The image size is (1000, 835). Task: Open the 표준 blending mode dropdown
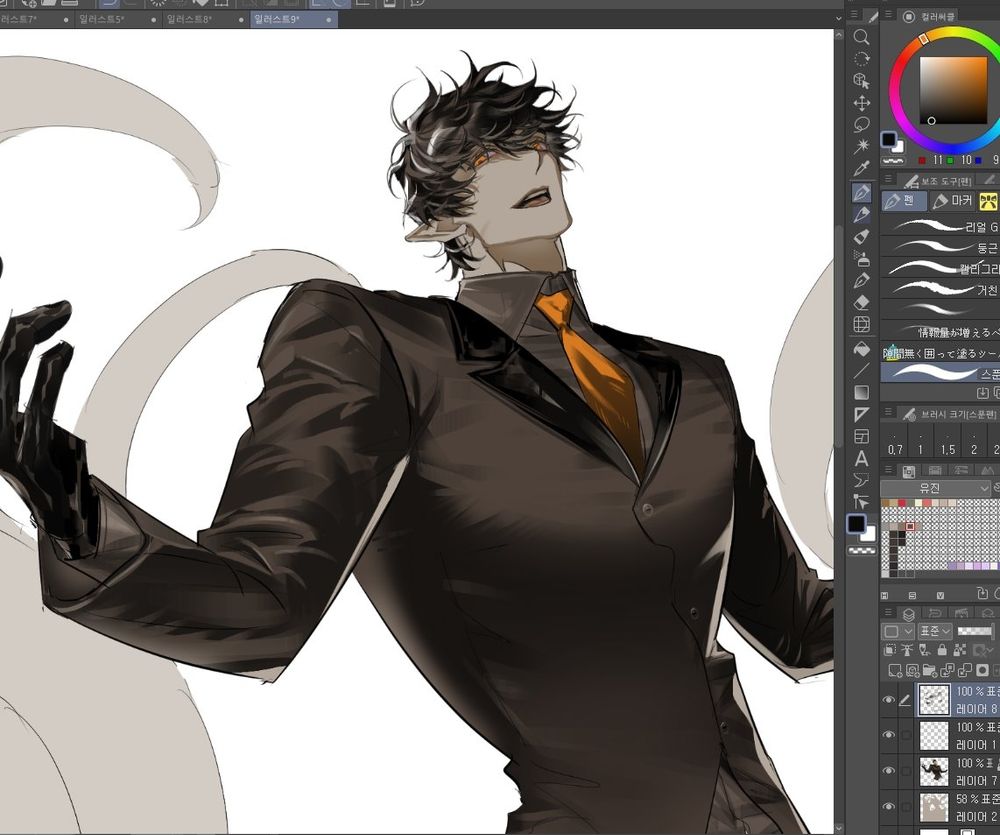coord(935,632)
